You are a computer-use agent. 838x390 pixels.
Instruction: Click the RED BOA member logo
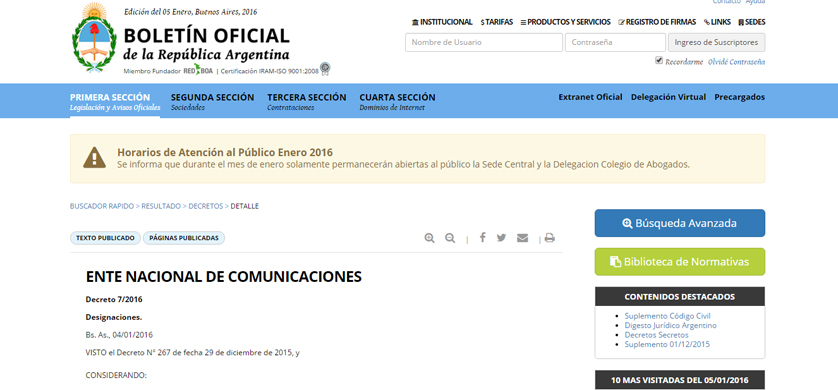coord(198,70)
